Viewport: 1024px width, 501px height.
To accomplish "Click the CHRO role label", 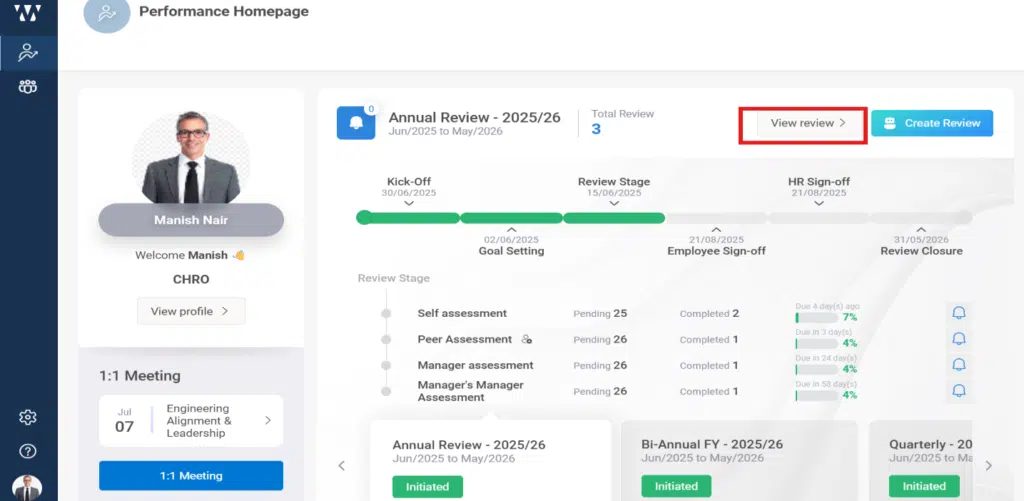I will pyautogui.click(x=191, y=280).
